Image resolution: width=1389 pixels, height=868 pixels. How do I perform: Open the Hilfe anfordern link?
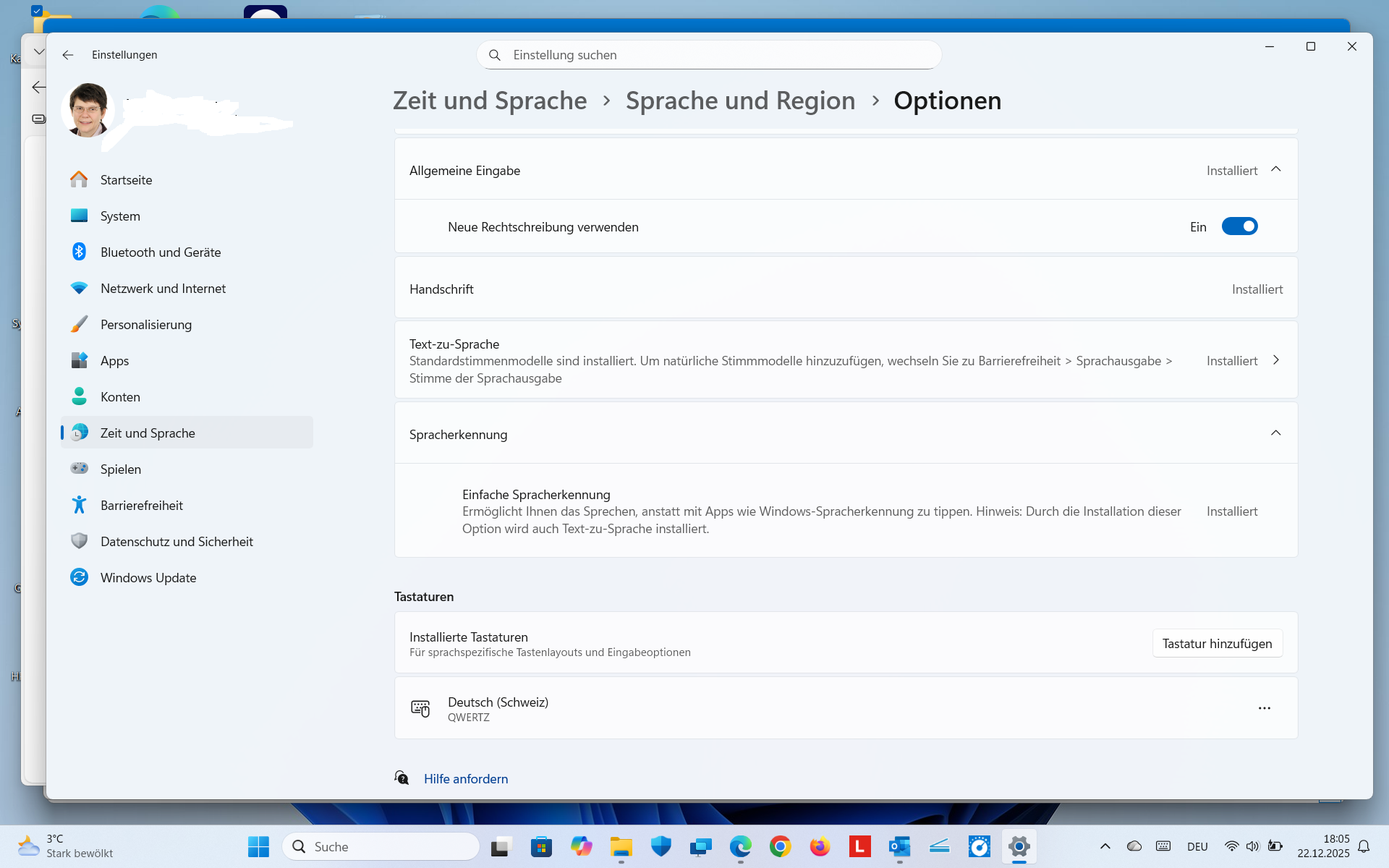pyautogui.click(x=466, y=779)
